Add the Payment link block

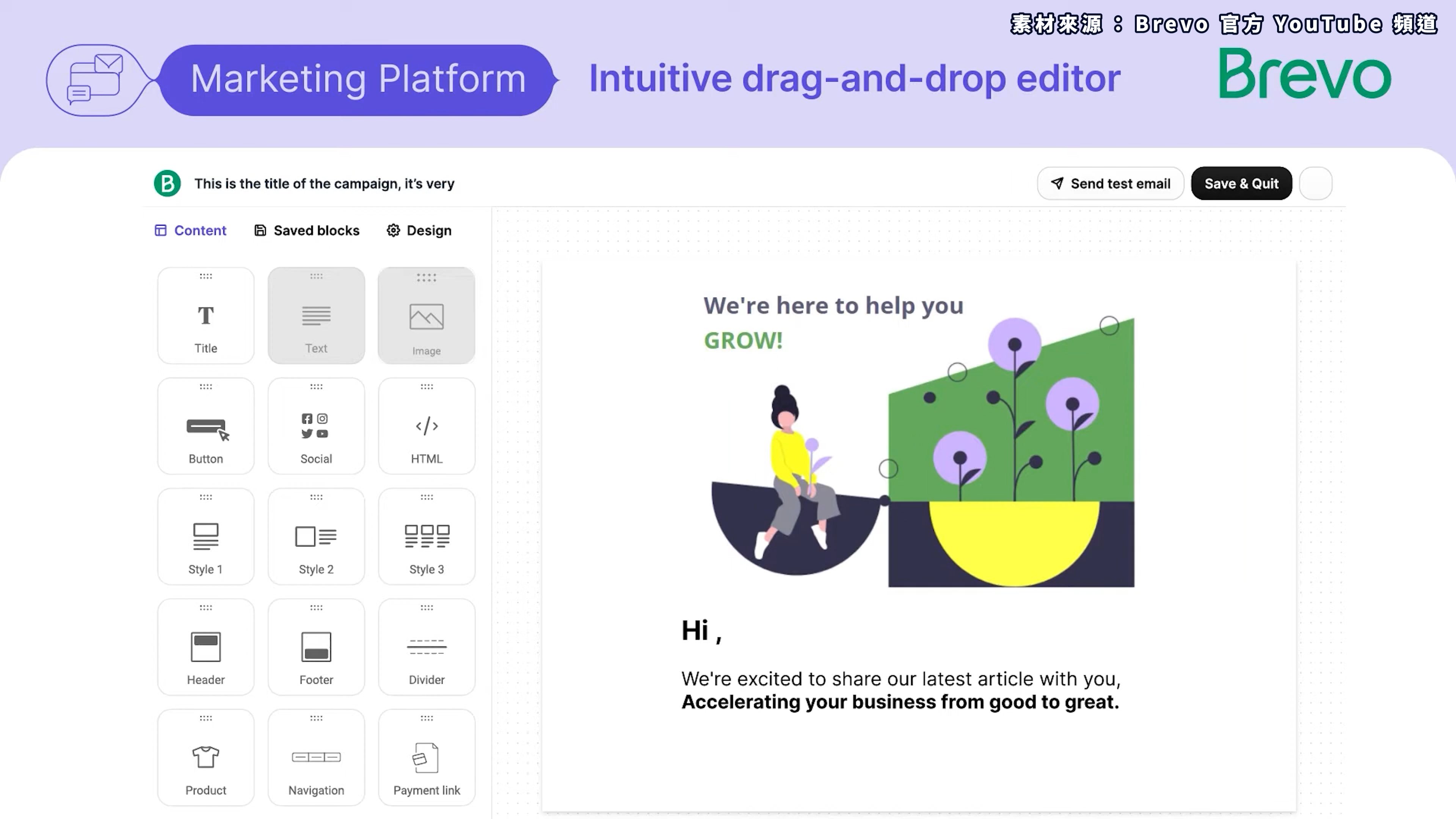point(427,758)
